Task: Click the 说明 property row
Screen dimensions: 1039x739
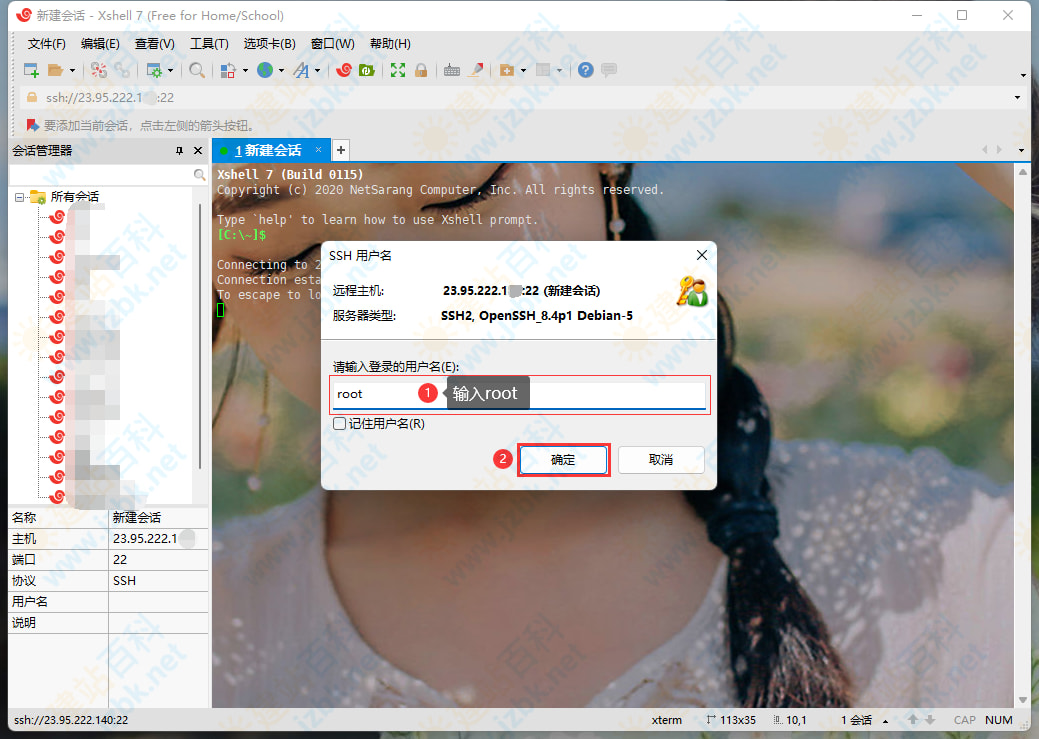Action: (x=108, y=623)
